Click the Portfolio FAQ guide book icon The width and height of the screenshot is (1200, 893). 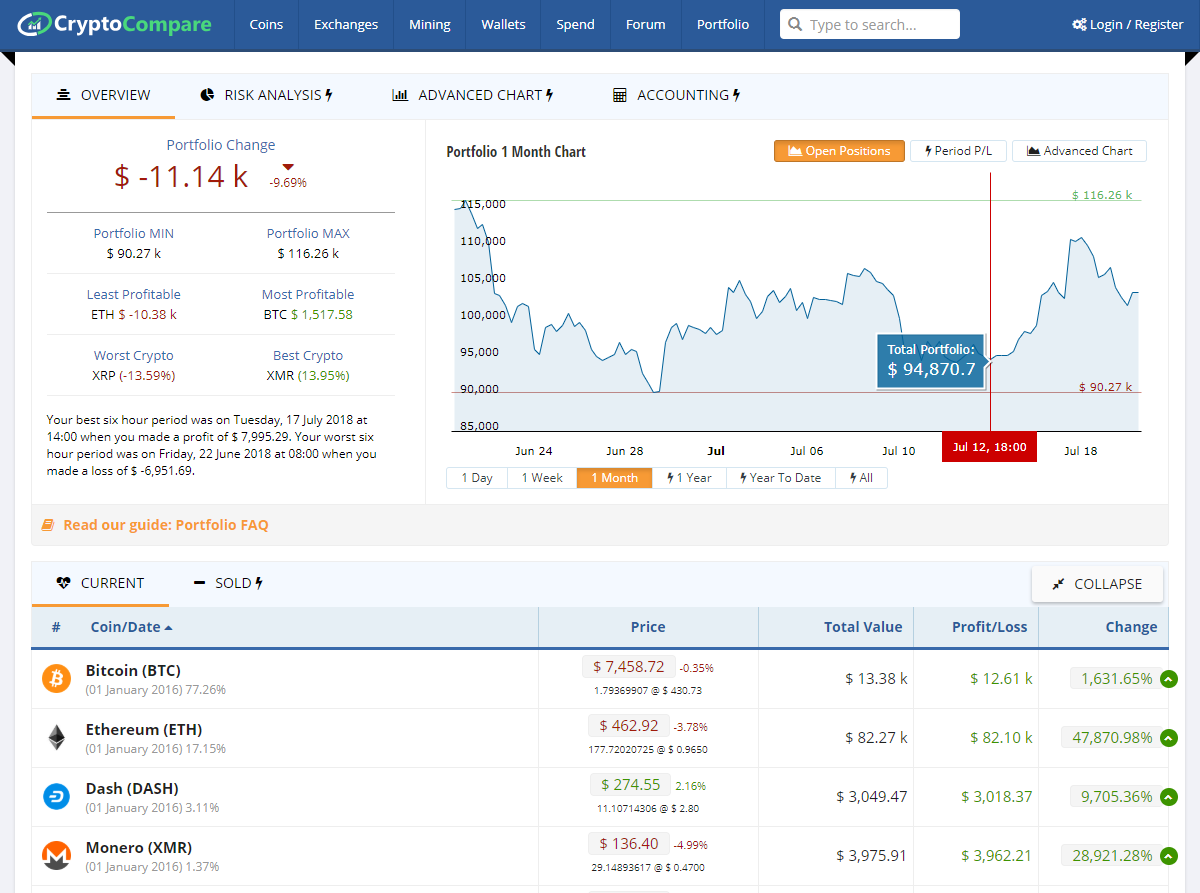click(49, 523)
